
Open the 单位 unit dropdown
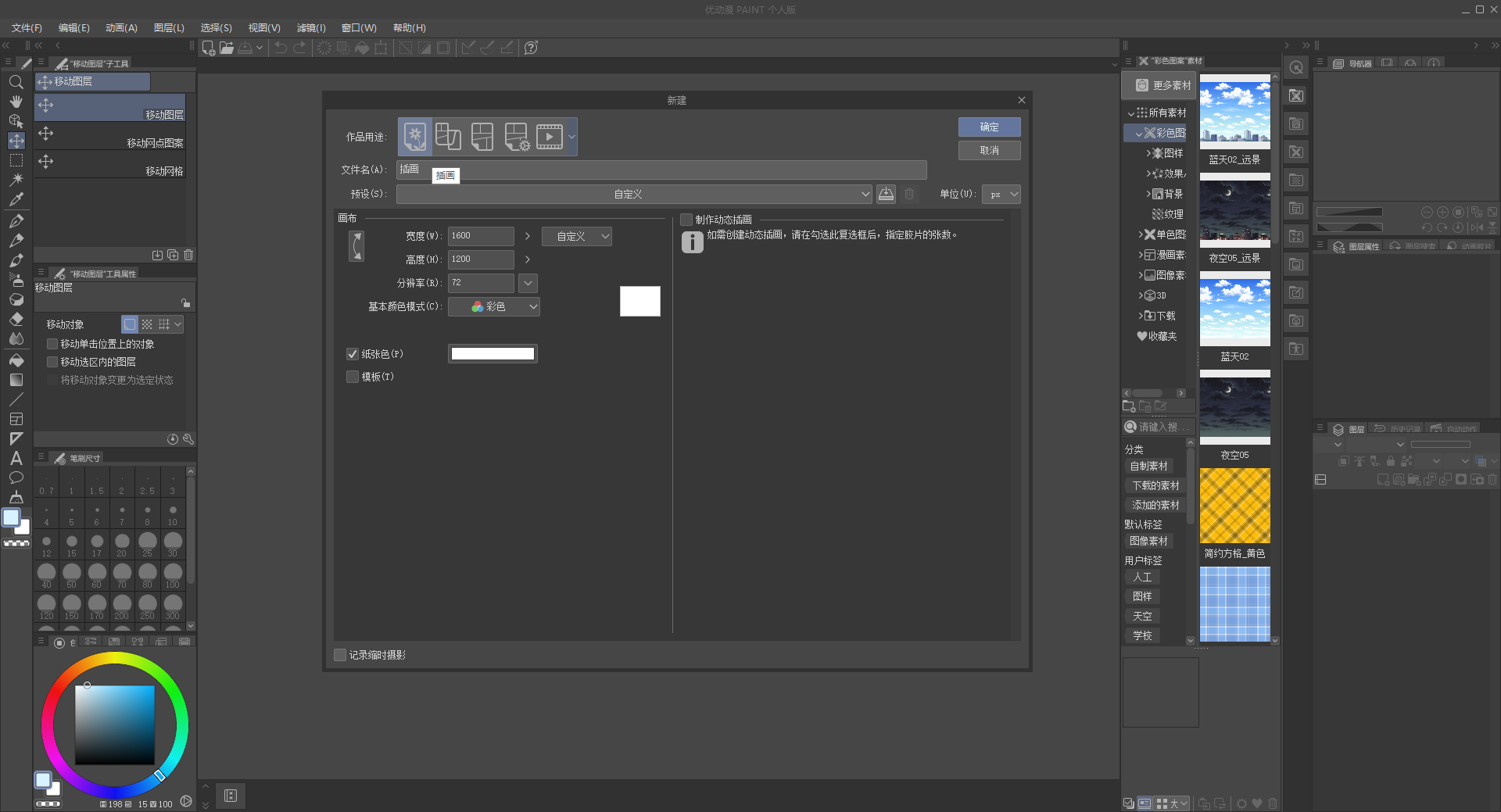click(x=1001, y=195)
